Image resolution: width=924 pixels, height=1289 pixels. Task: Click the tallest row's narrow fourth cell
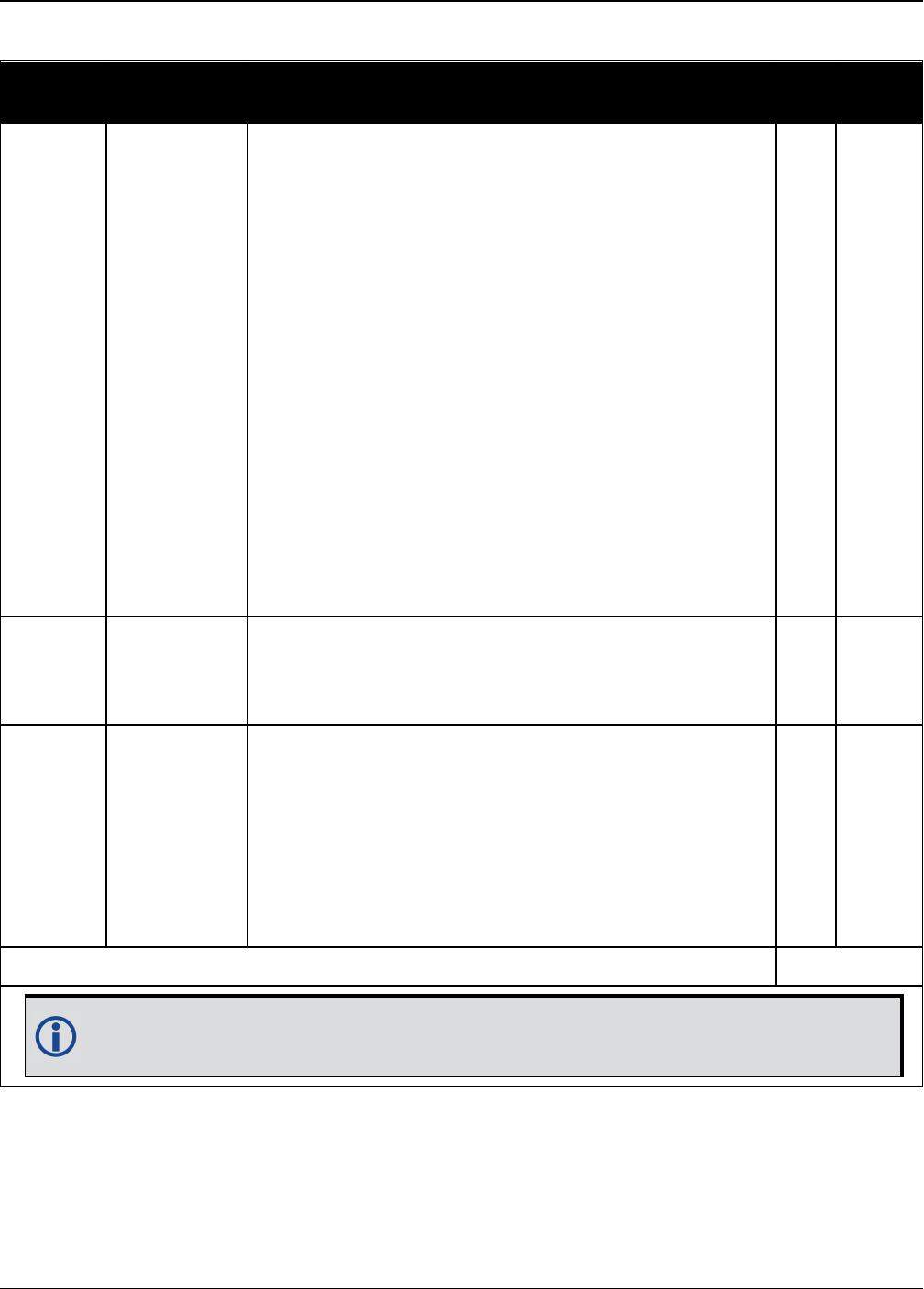806,369
